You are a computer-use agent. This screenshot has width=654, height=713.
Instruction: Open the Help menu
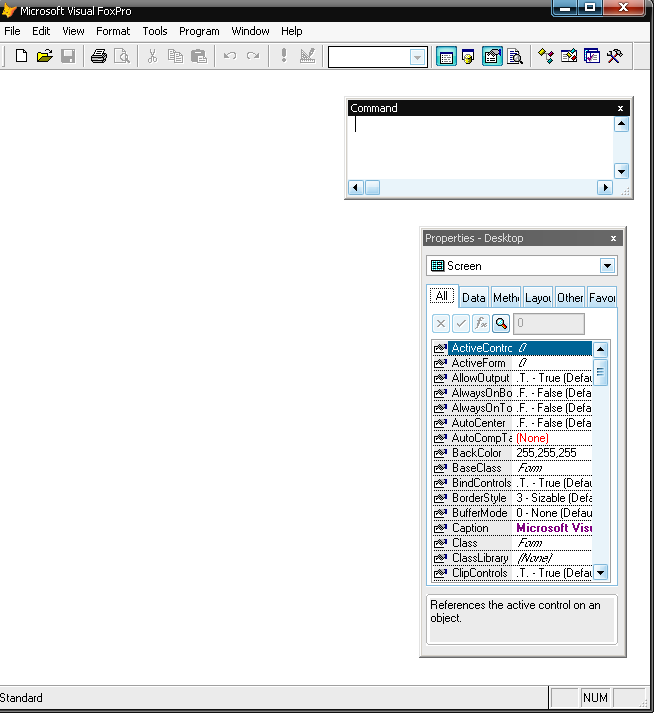[292, 31]
